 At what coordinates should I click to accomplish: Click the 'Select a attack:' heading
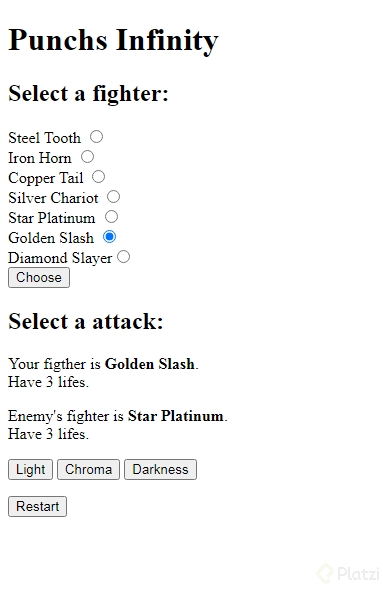[85, 321]
